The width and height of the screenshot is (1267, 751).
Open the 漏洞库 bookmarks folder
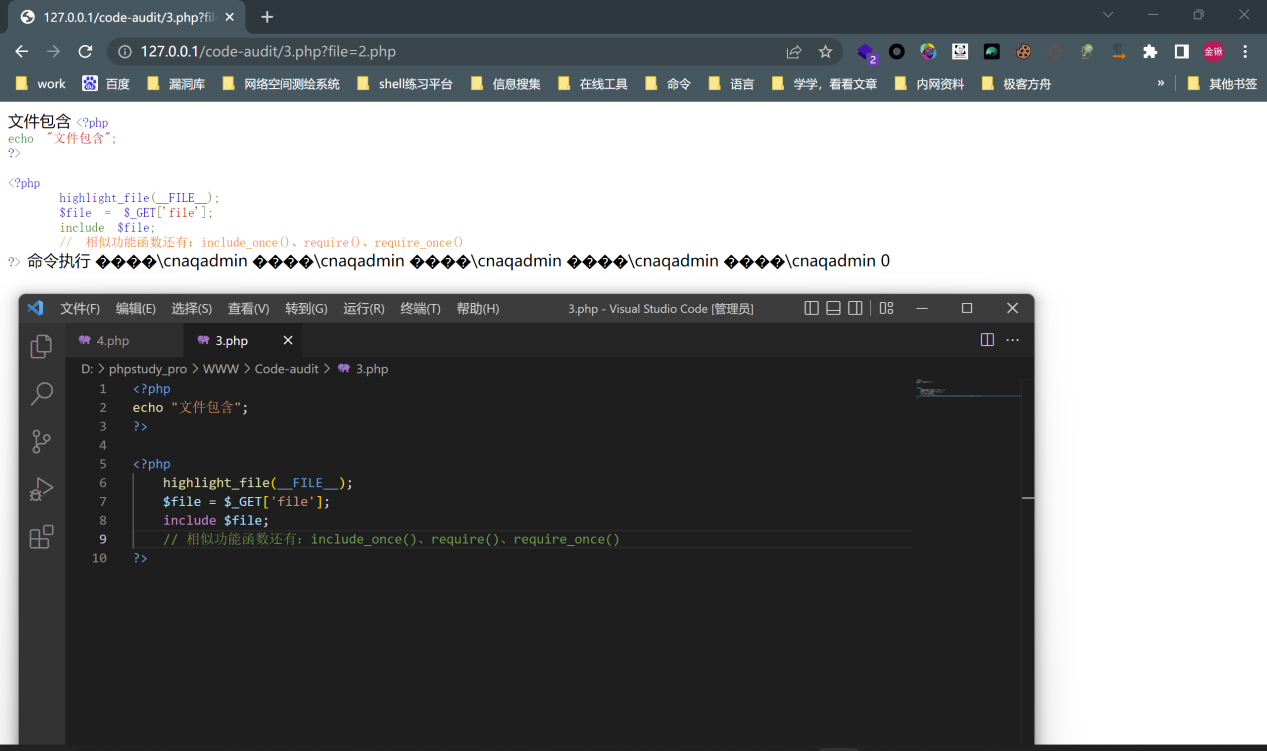pyautogui.click(x=176, y=84)
